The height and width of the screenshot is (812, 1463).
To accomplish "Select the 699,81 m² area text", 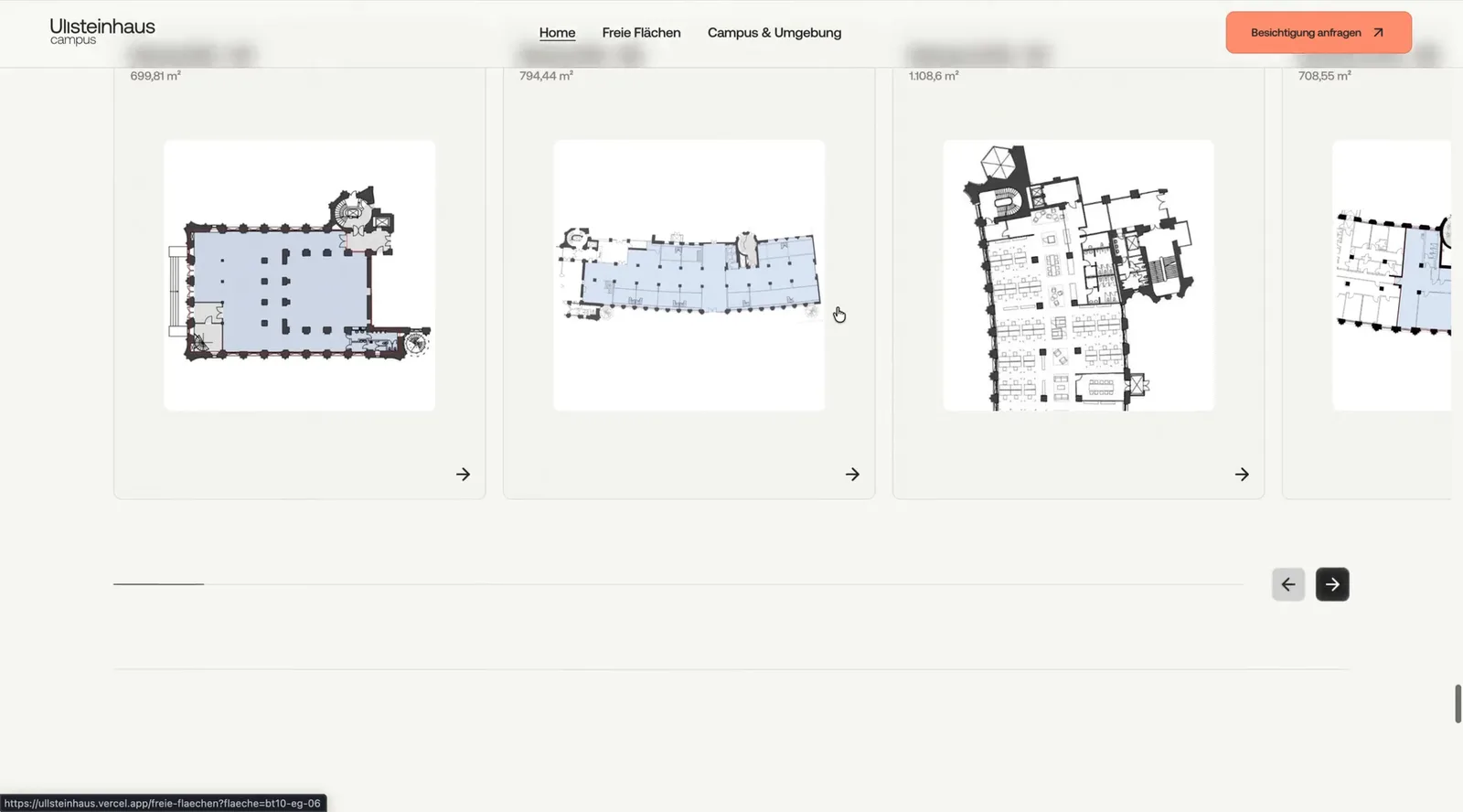I will point(155,76).
